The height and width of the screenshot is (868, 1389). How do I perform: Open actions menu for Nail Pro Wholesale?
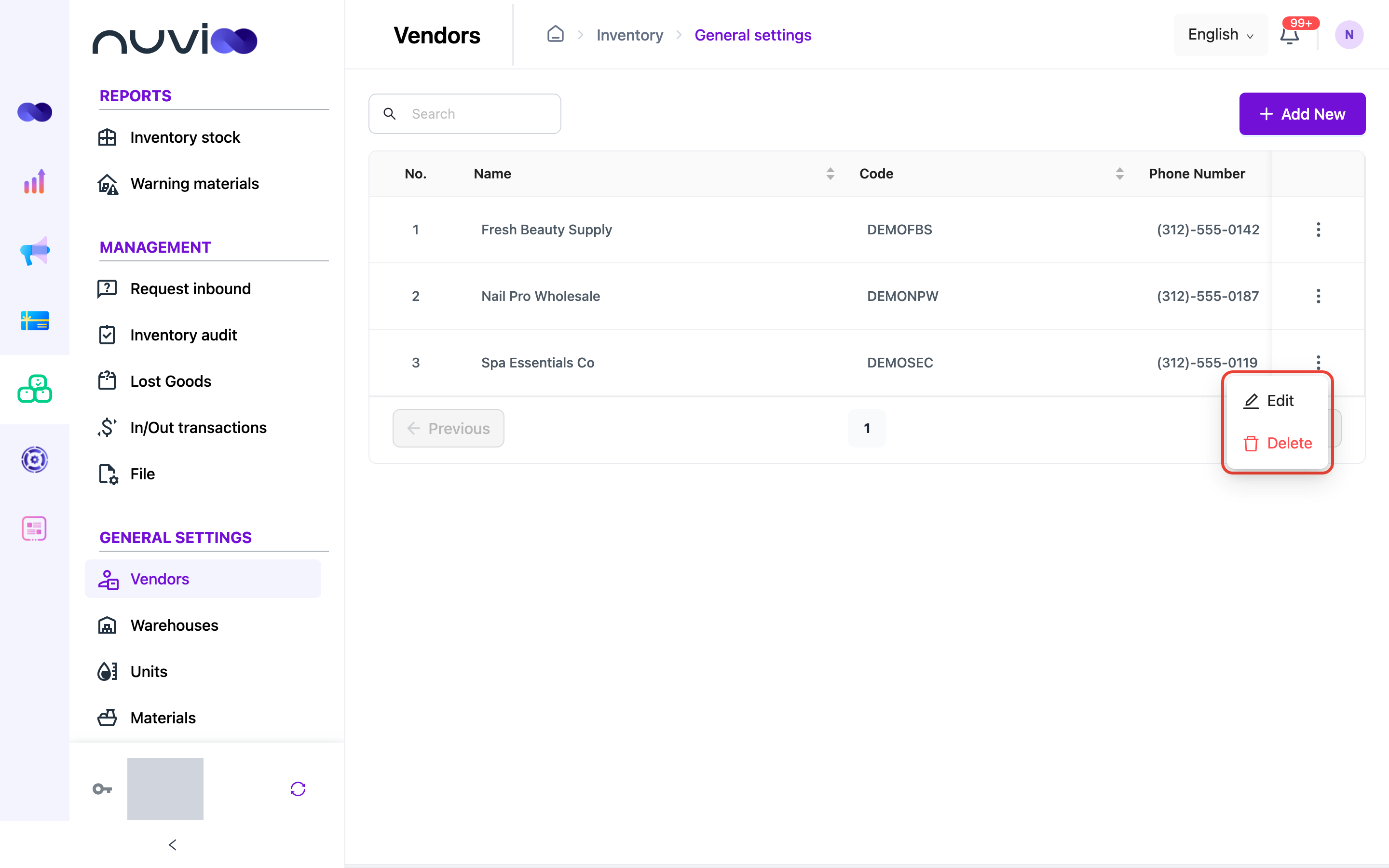(1319, 296)
